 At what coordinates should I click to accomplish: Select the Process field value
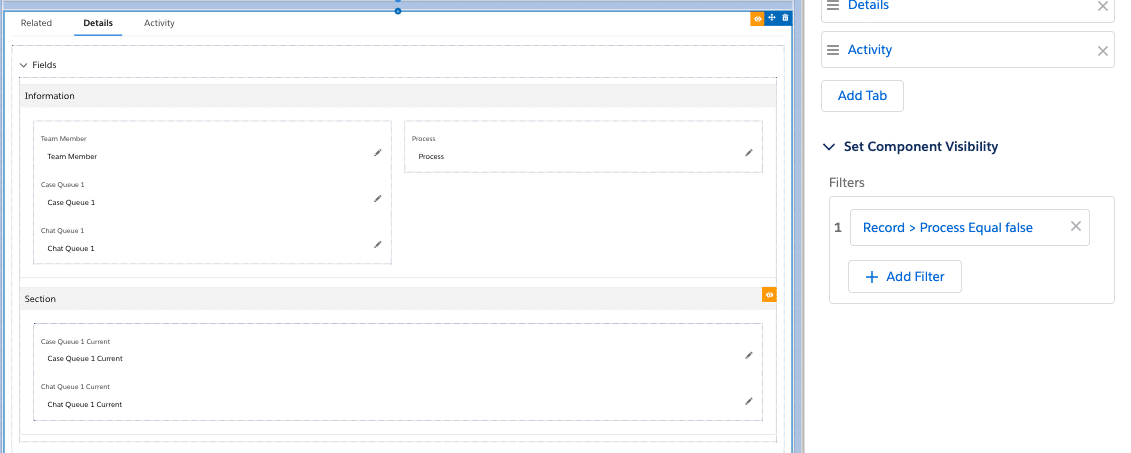coord(431,157)
